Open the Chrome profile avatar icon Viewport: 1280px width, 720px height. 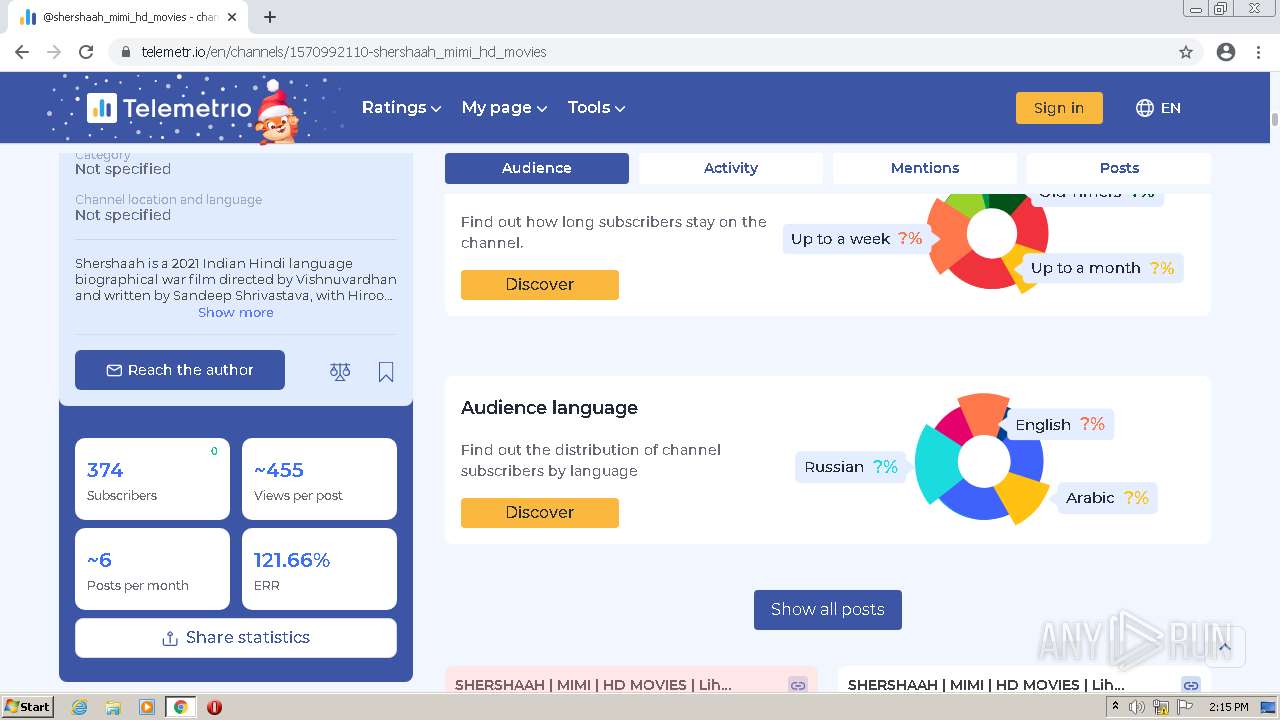pyautogui.click(x=1226, y=52)
